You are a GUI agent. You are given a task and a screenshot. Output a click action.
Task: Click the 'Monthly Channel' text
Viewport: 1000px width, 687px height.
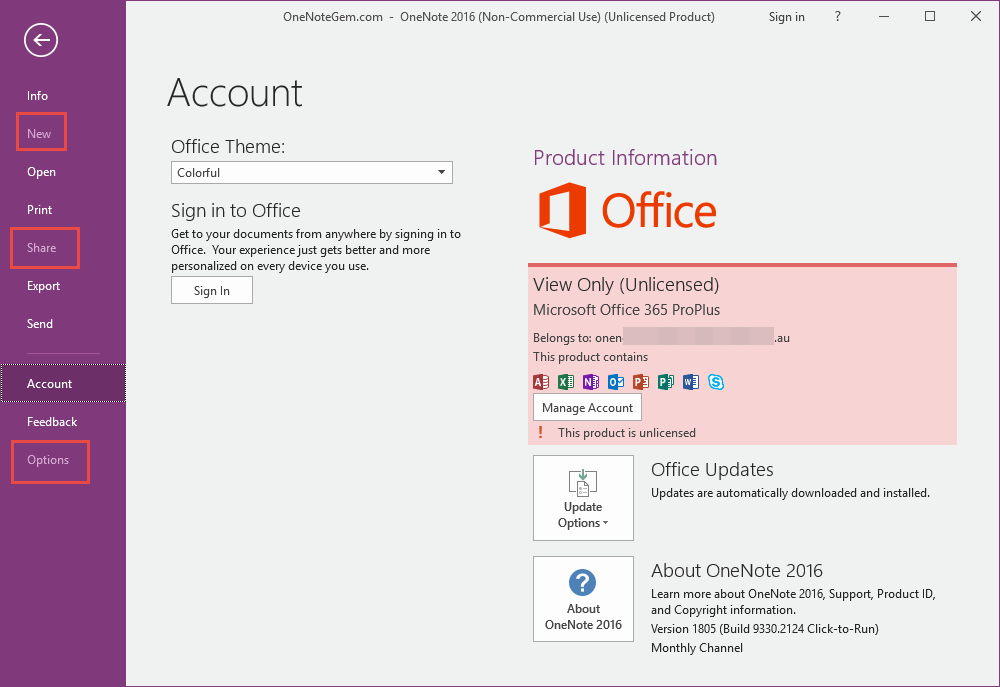[696, 648]
